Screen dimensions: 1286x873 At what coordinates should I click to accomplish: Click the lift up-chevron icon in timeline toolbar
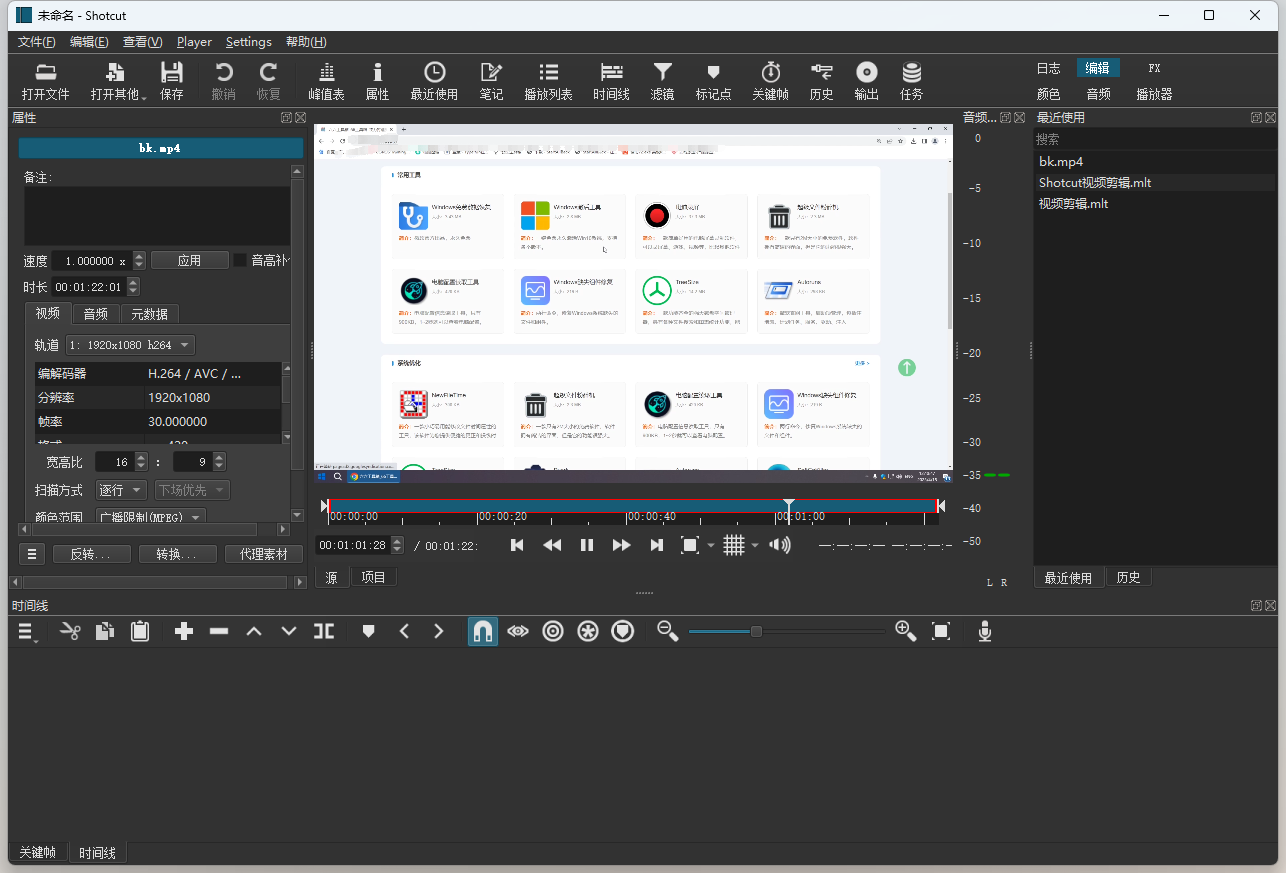tap(254, 631)
